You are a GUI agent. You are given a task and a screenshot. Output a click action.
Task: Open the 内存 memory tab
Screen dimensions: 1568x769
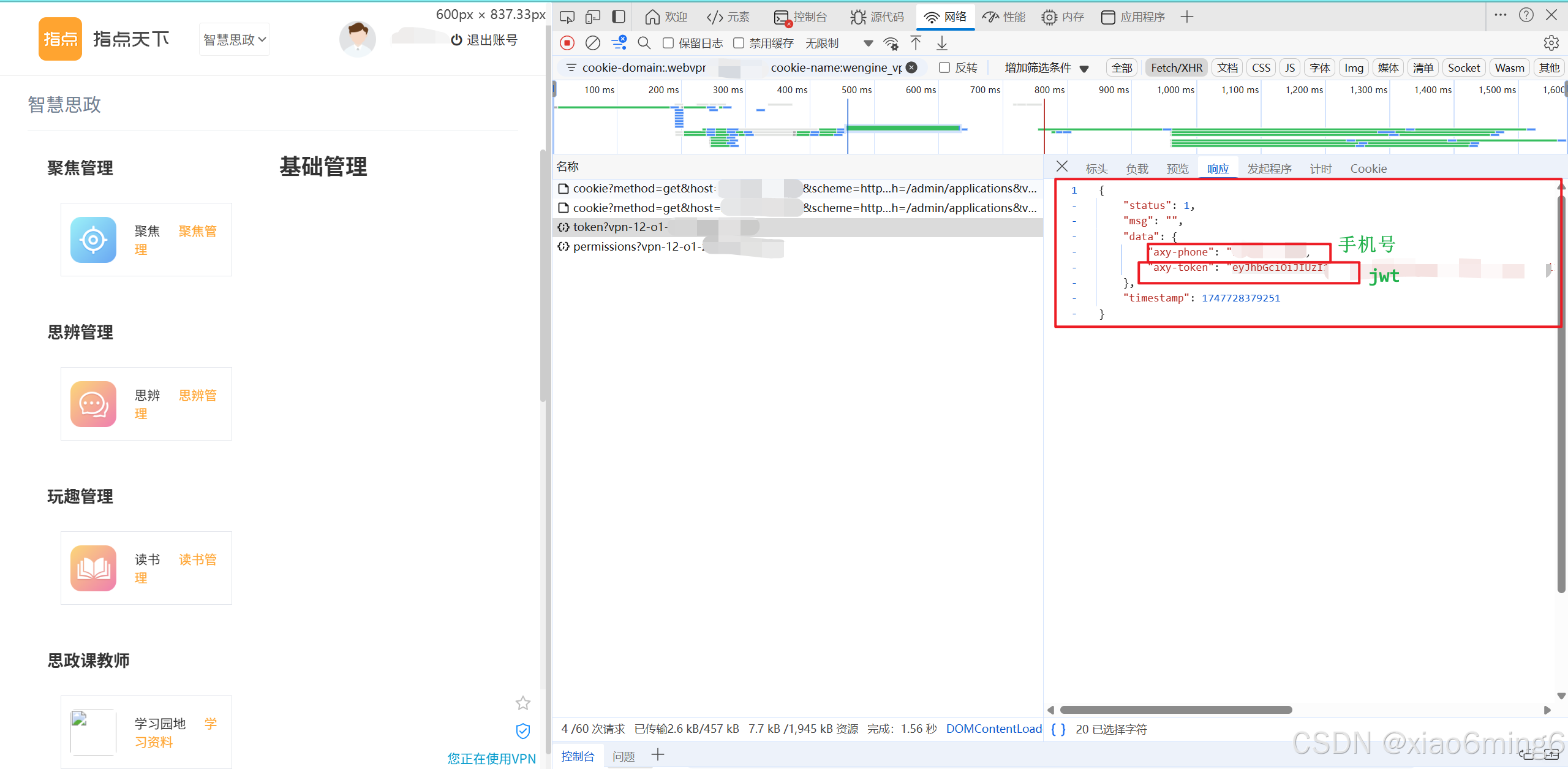click(1063, 17)
